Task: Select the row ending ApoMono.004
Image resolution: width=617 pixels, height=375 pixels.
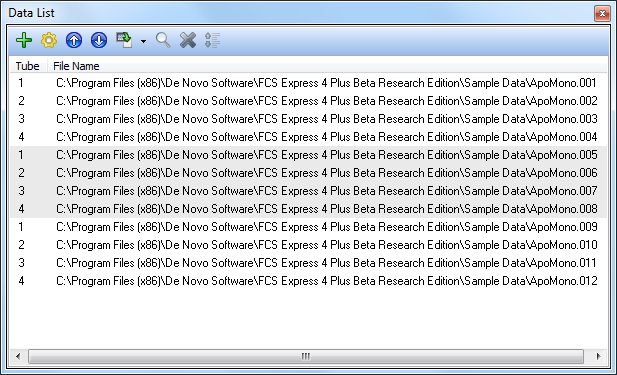Action: 308,137
